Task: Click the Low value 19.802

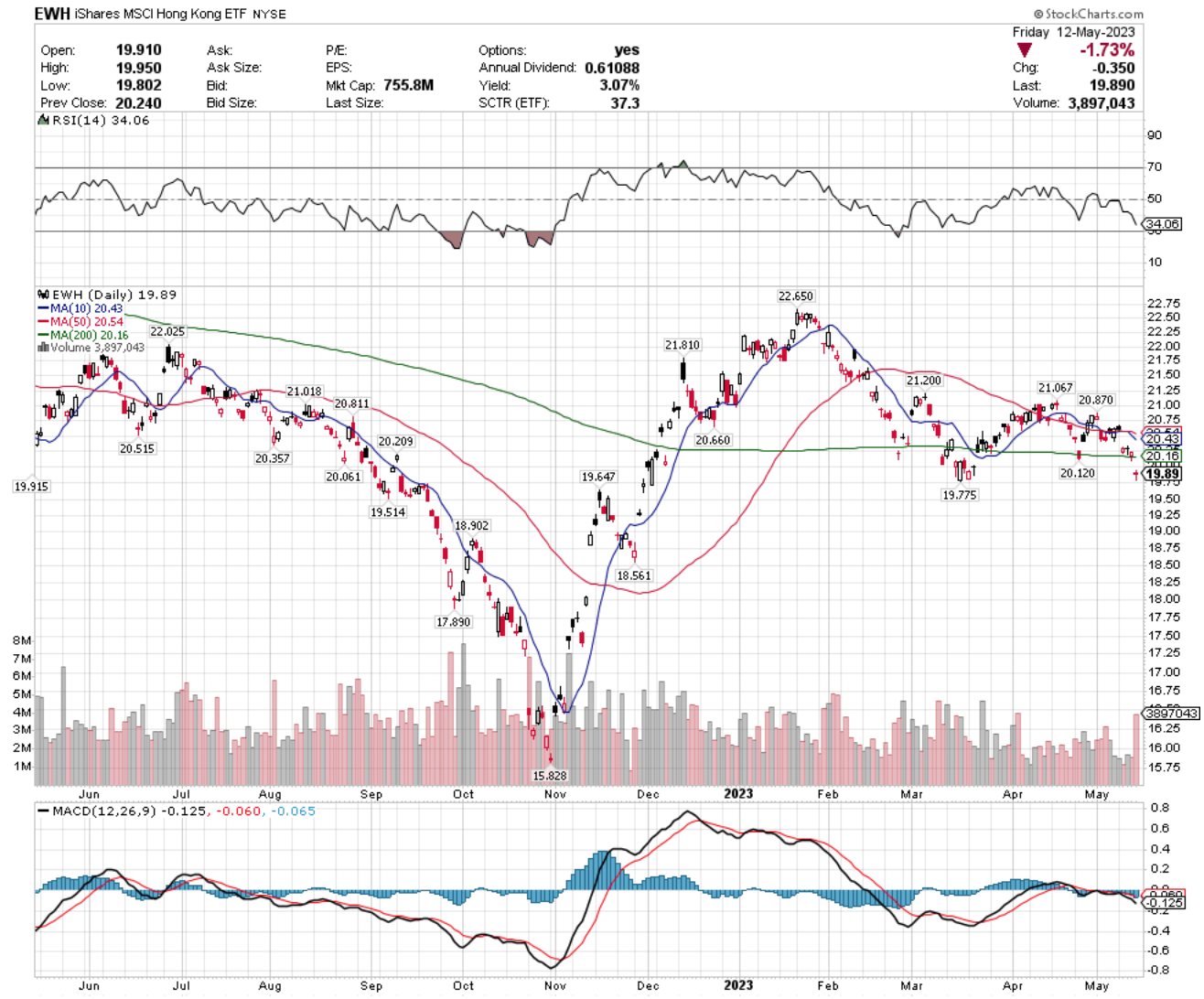Action: click(x=138, y=85)
